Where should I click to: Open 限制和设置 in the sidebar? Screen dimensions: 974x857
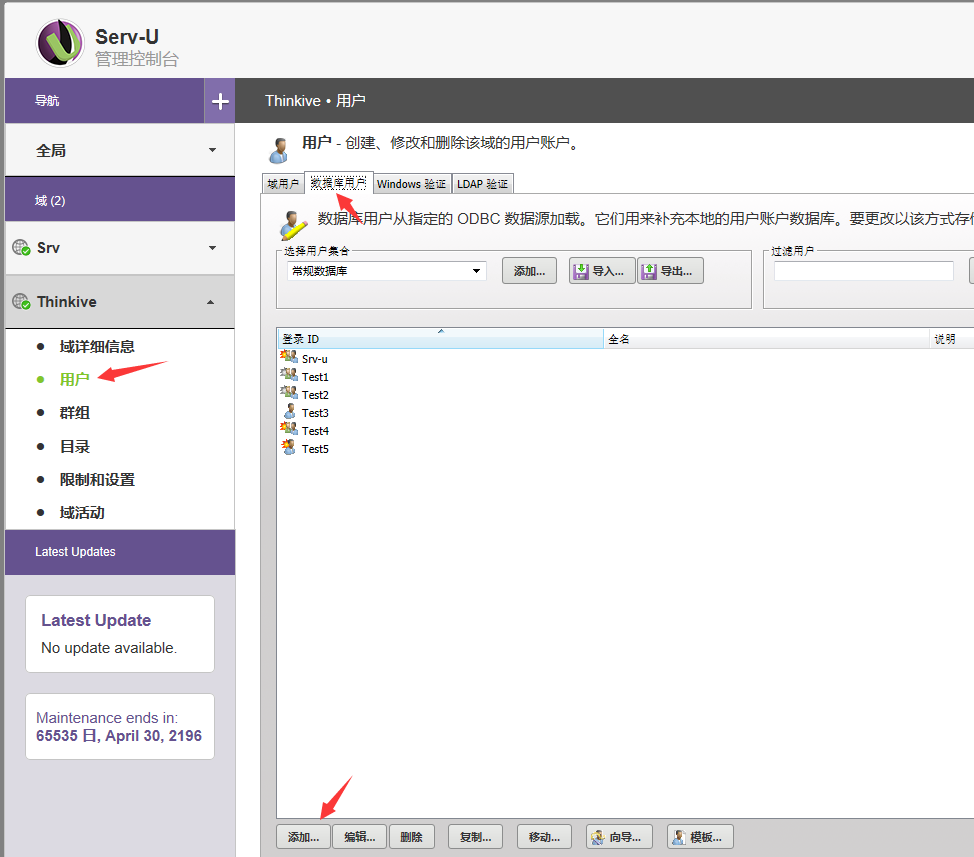click(97, 479)
